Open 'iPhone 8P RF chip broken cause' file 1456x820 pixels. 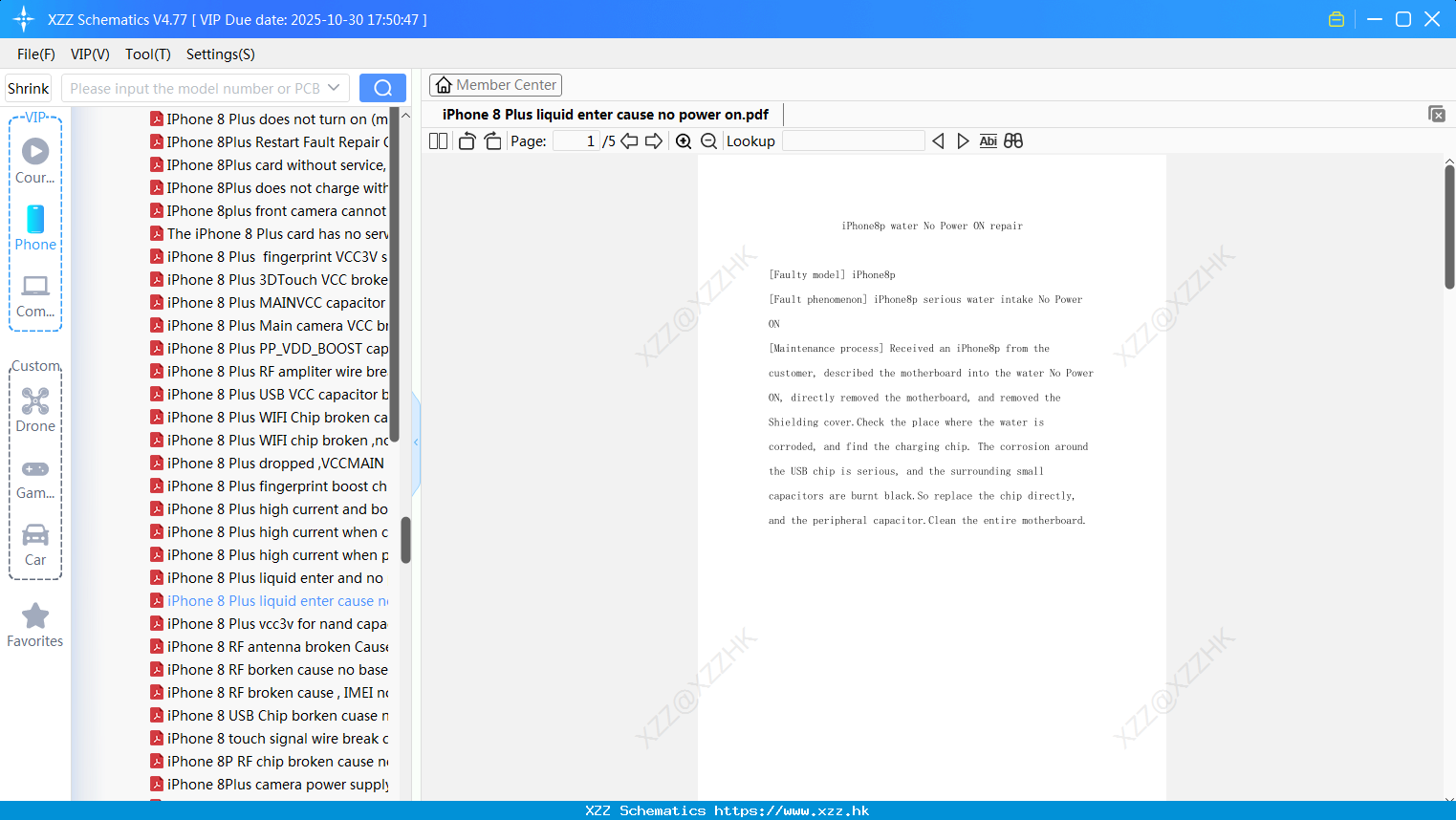269,762
